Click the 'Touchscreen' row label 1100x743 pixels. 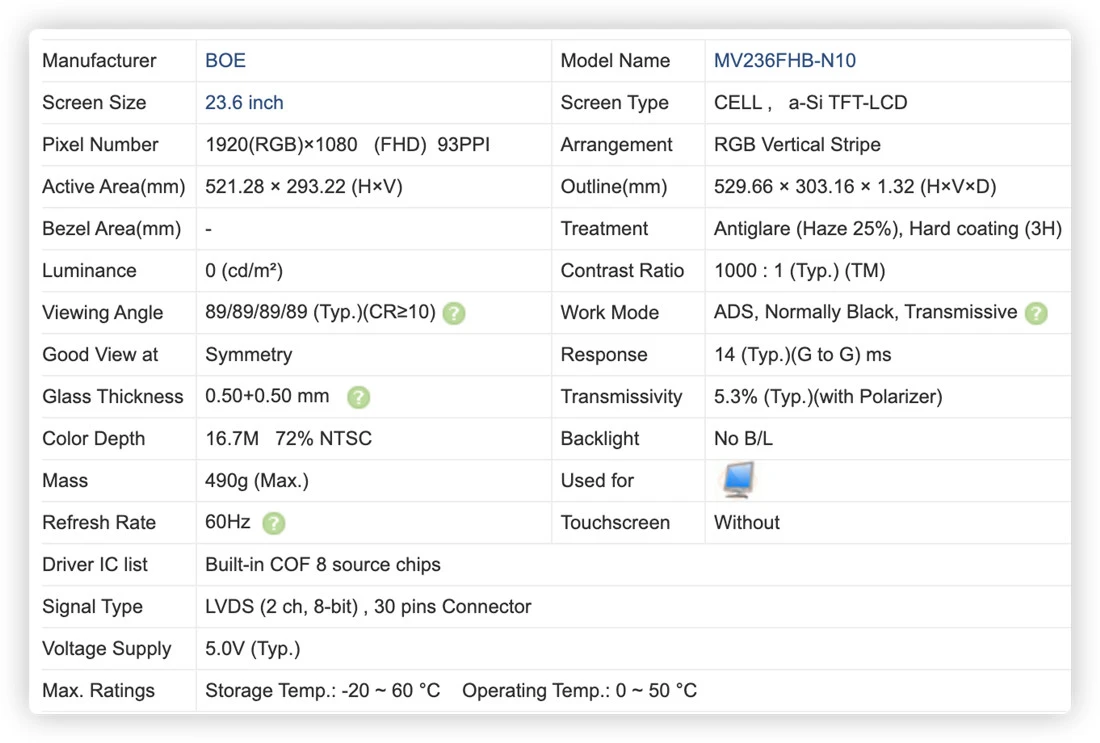(615, 523)
